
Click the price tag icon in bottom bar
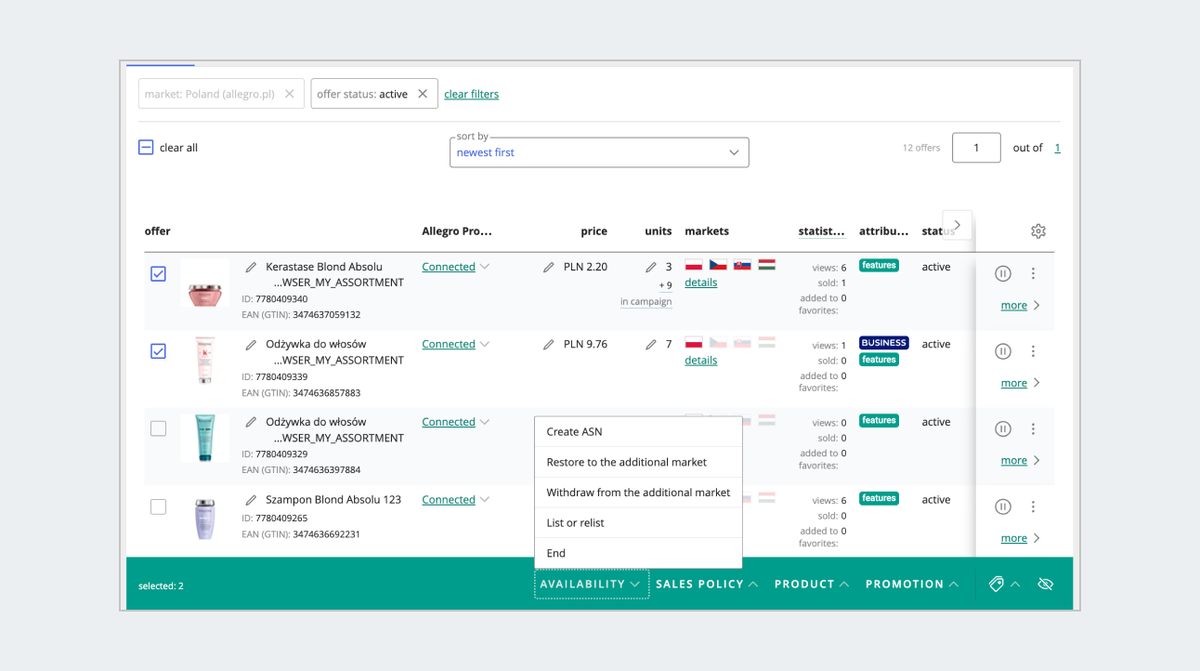[x=996, y=584]
